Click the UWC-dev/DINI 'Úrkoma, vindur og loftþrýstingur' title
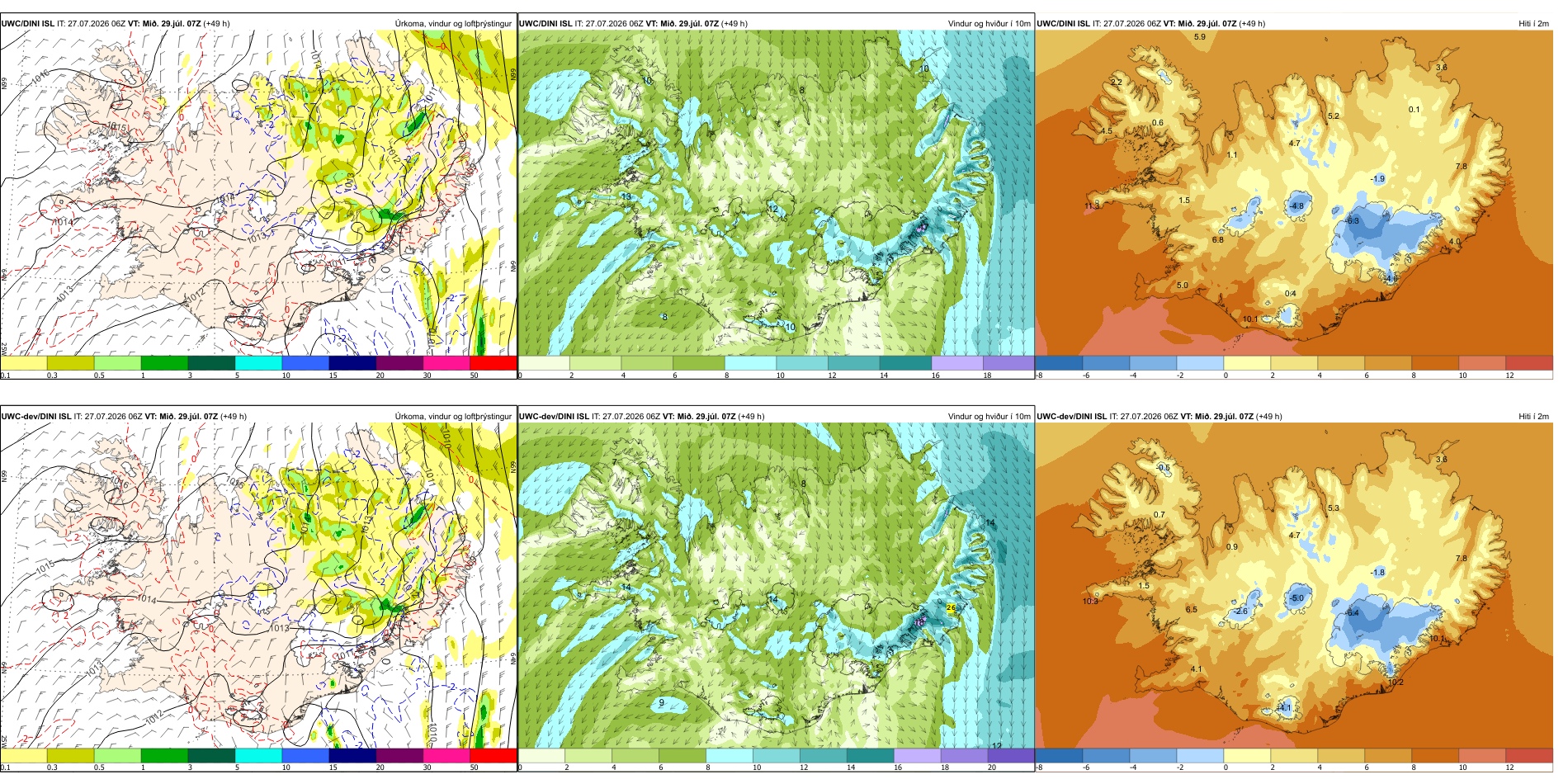This screenshot has width=1568, height=784. (453, 417)
